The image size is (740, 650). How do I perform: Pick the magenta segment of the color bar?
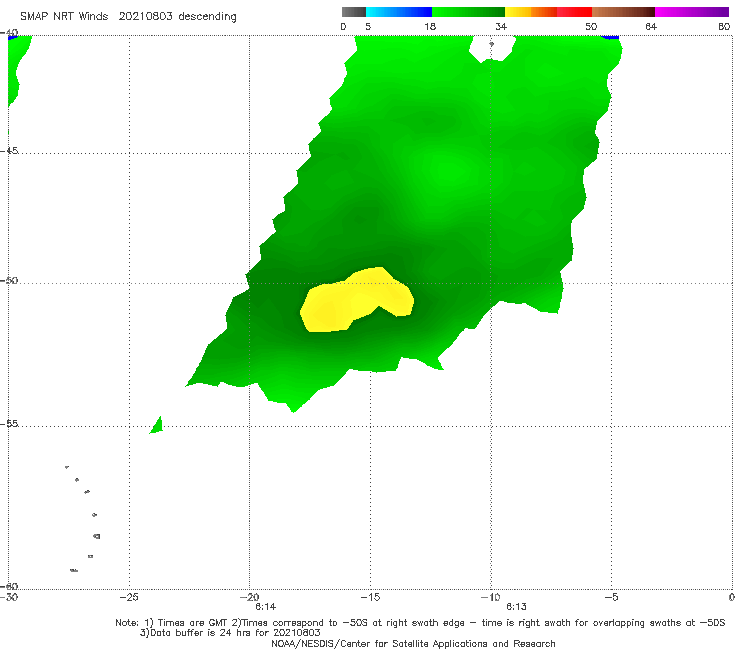[x=691, y=12]
